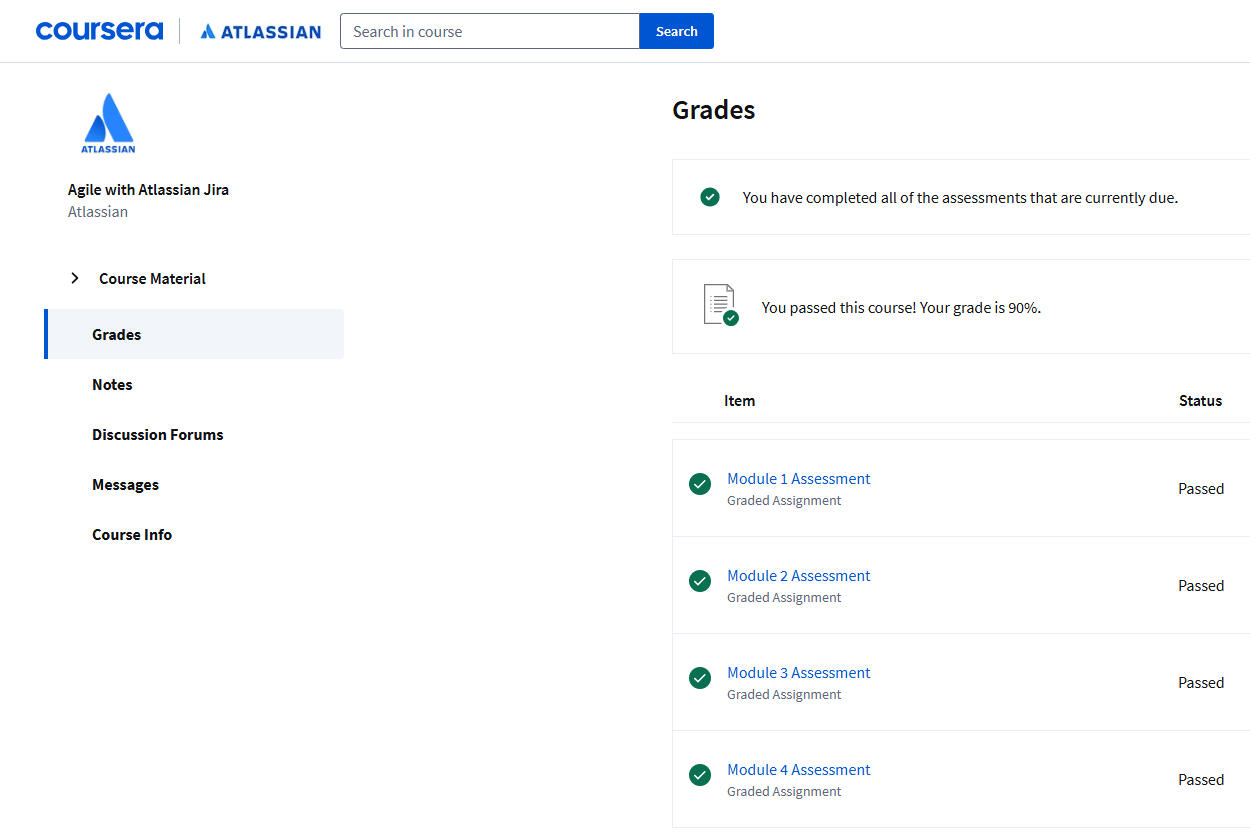Click Graded Assignment label under Module 1
The height and width of the screenshot is (832, 1250).
(x=784, y=500)
